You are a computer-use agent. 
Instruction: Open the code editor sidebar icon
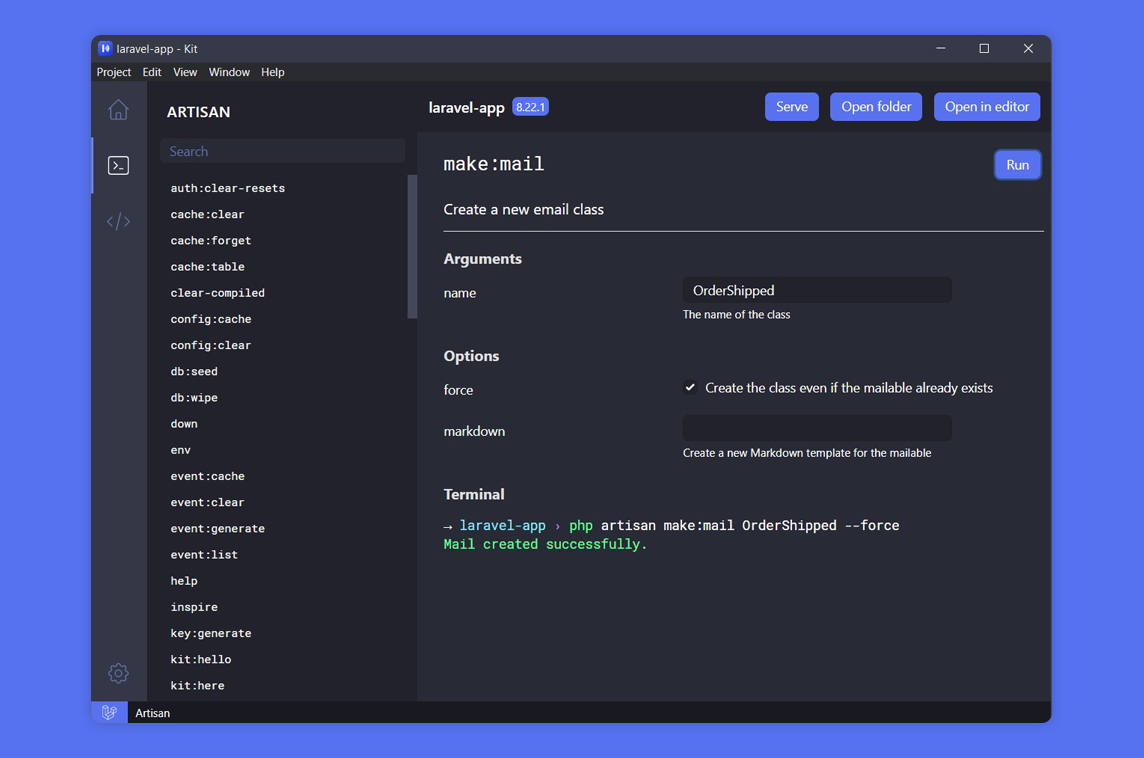118,221
